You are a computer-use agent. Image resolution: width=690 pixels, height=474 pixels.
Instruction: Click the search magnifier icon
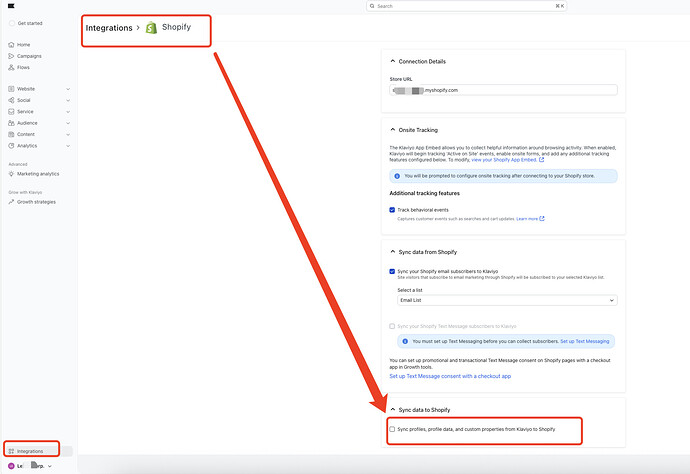click(x=372, y=6)
